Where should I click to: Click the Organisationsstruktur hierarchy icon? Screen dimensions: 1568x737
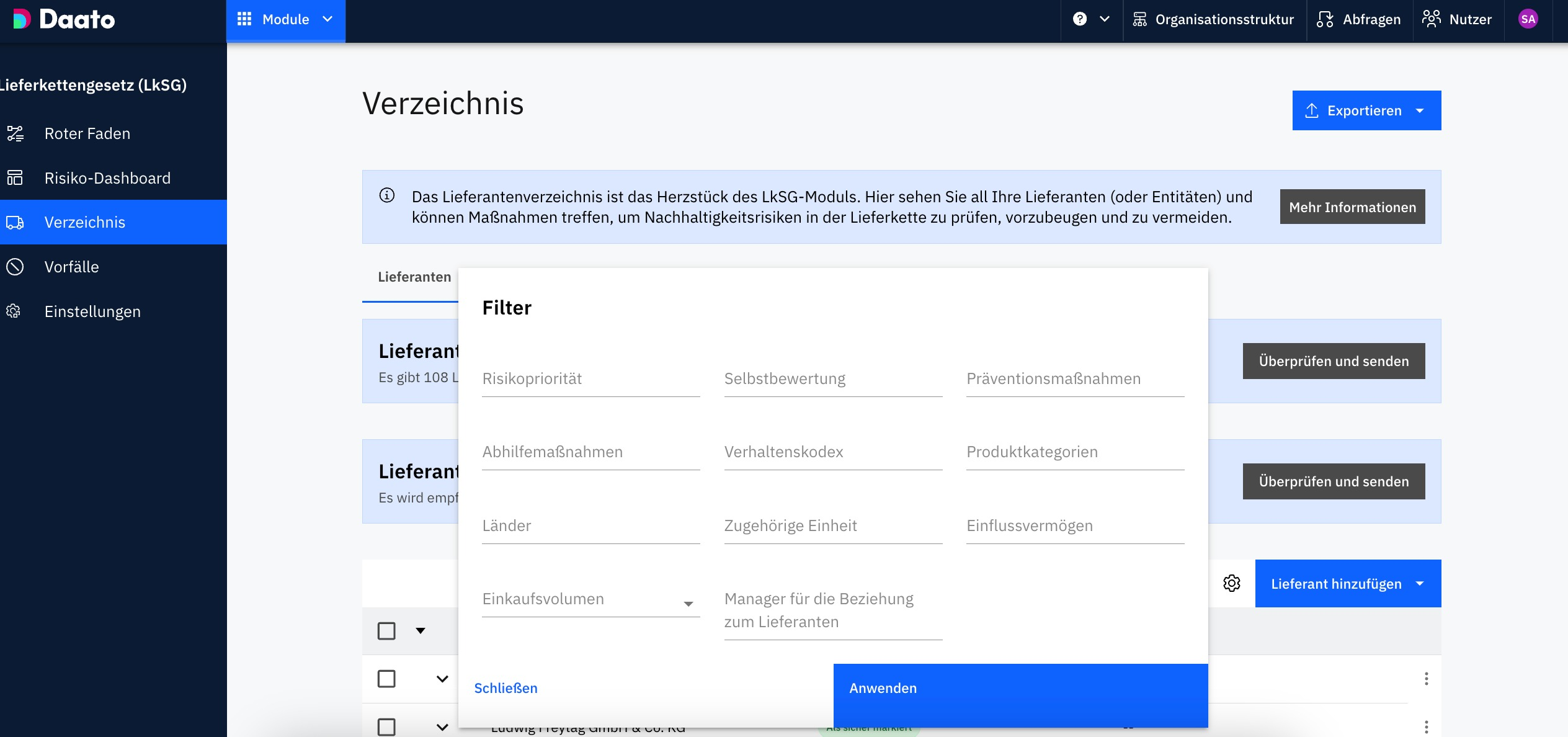tap(1139, 19)
